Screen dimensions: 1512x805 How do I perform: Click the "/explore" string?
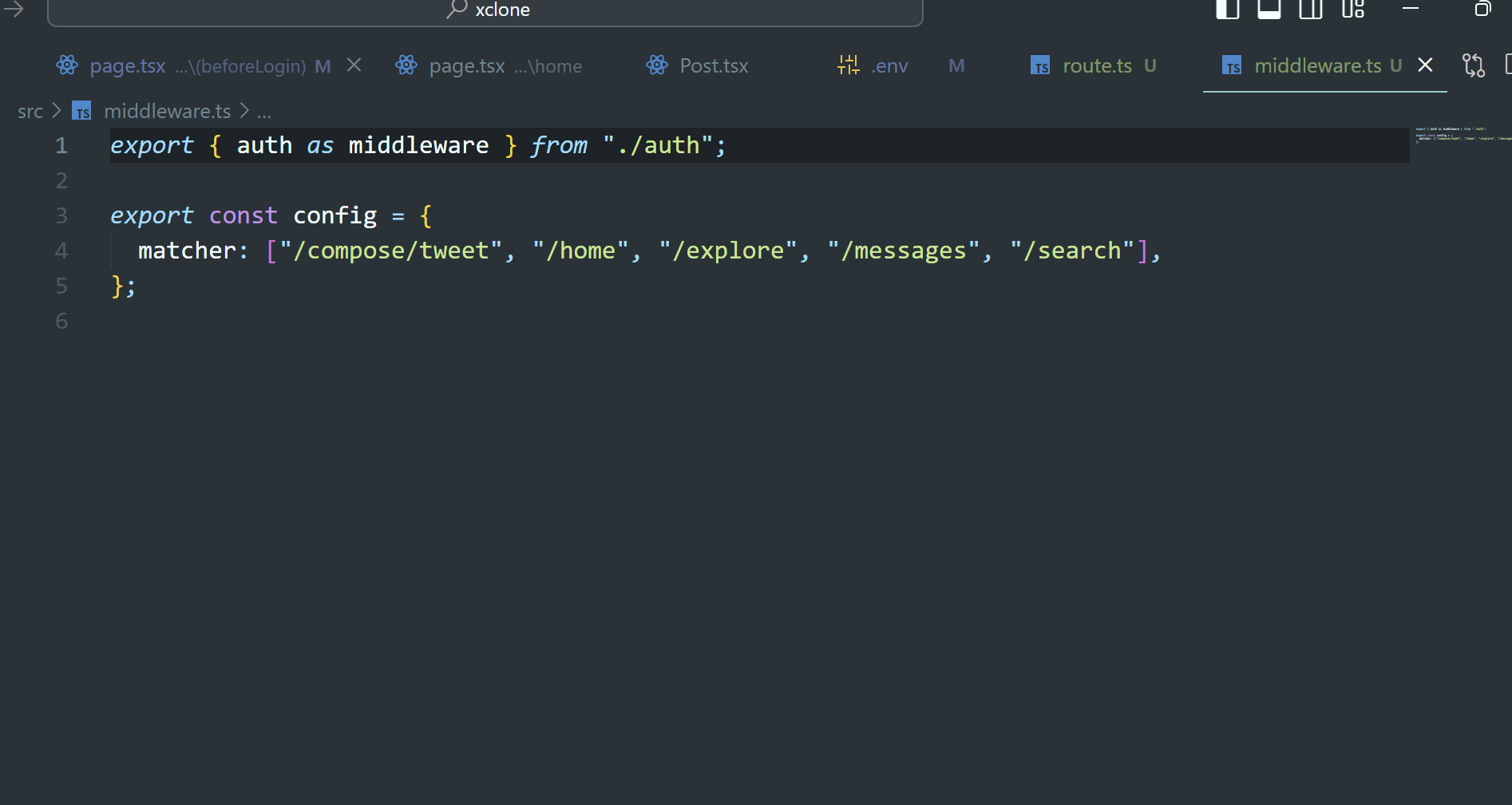tap(728, 251)
